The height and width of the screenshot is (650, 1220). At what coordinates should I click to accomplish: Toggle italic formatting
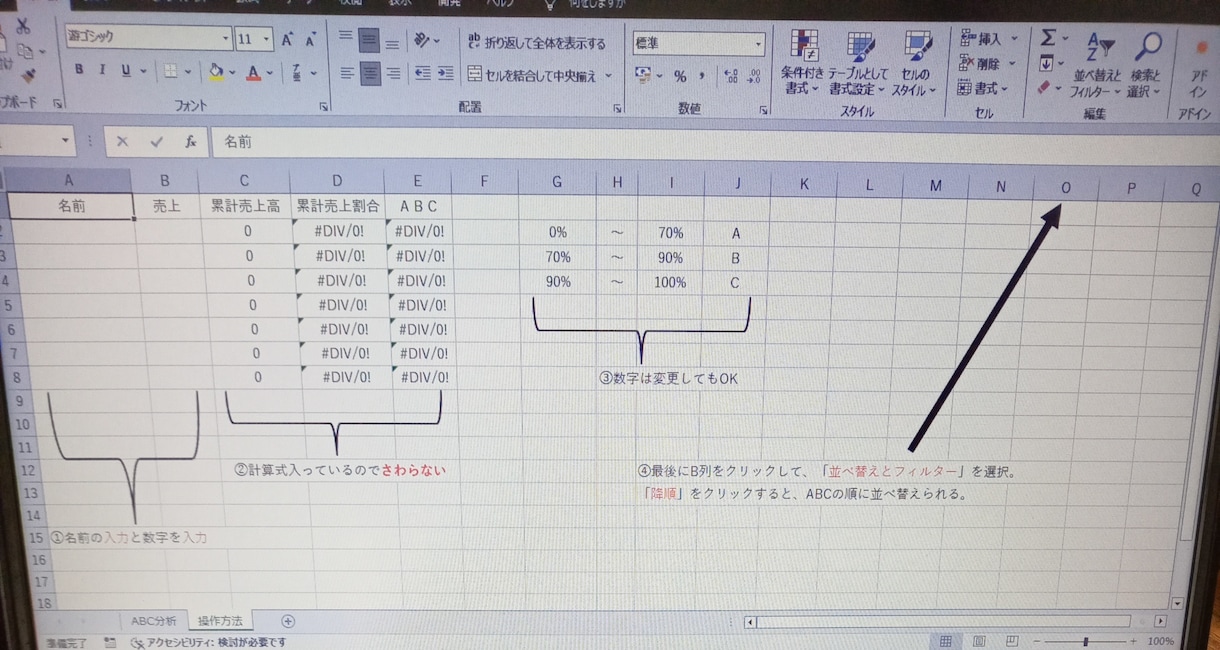(103, 71)
